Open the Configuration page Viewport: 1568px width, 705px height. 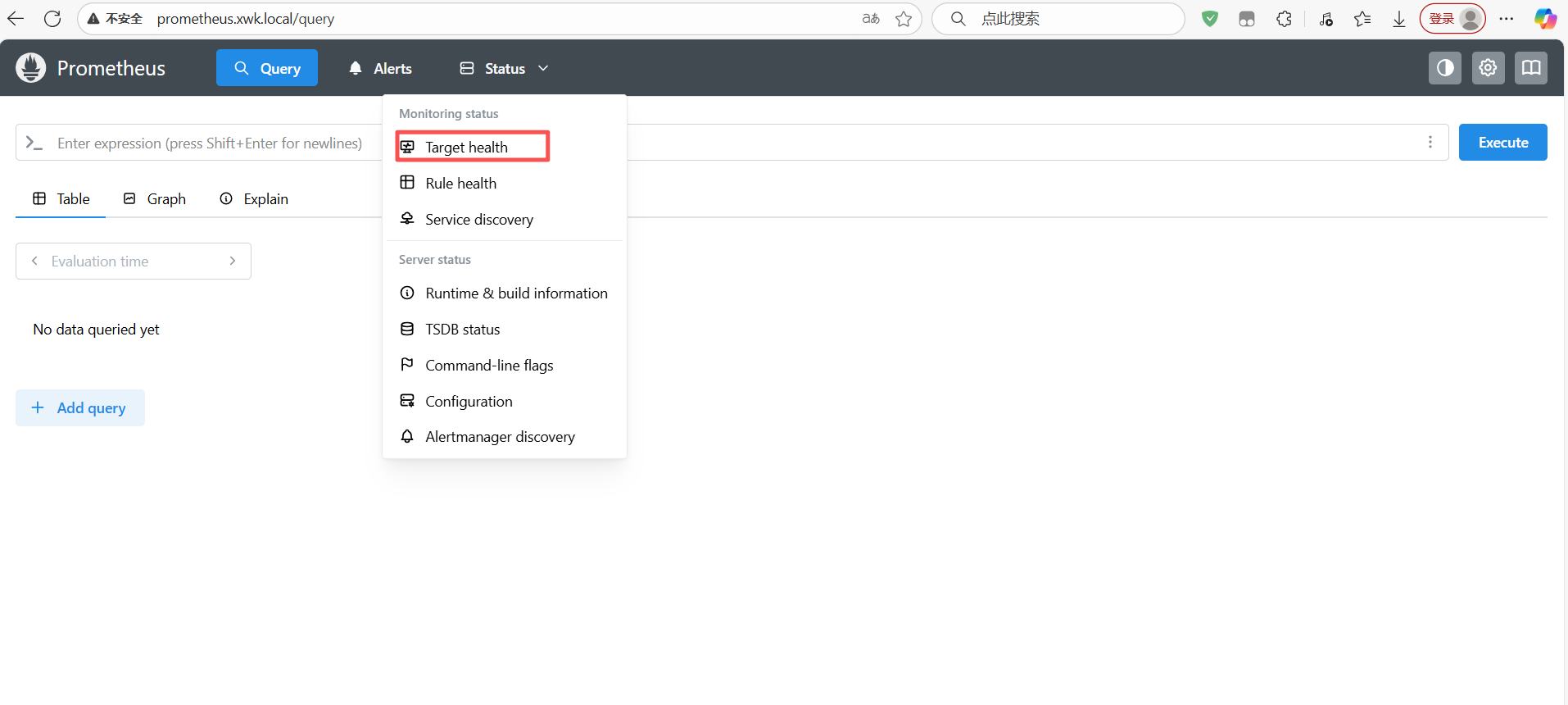(x=505, y=401)
